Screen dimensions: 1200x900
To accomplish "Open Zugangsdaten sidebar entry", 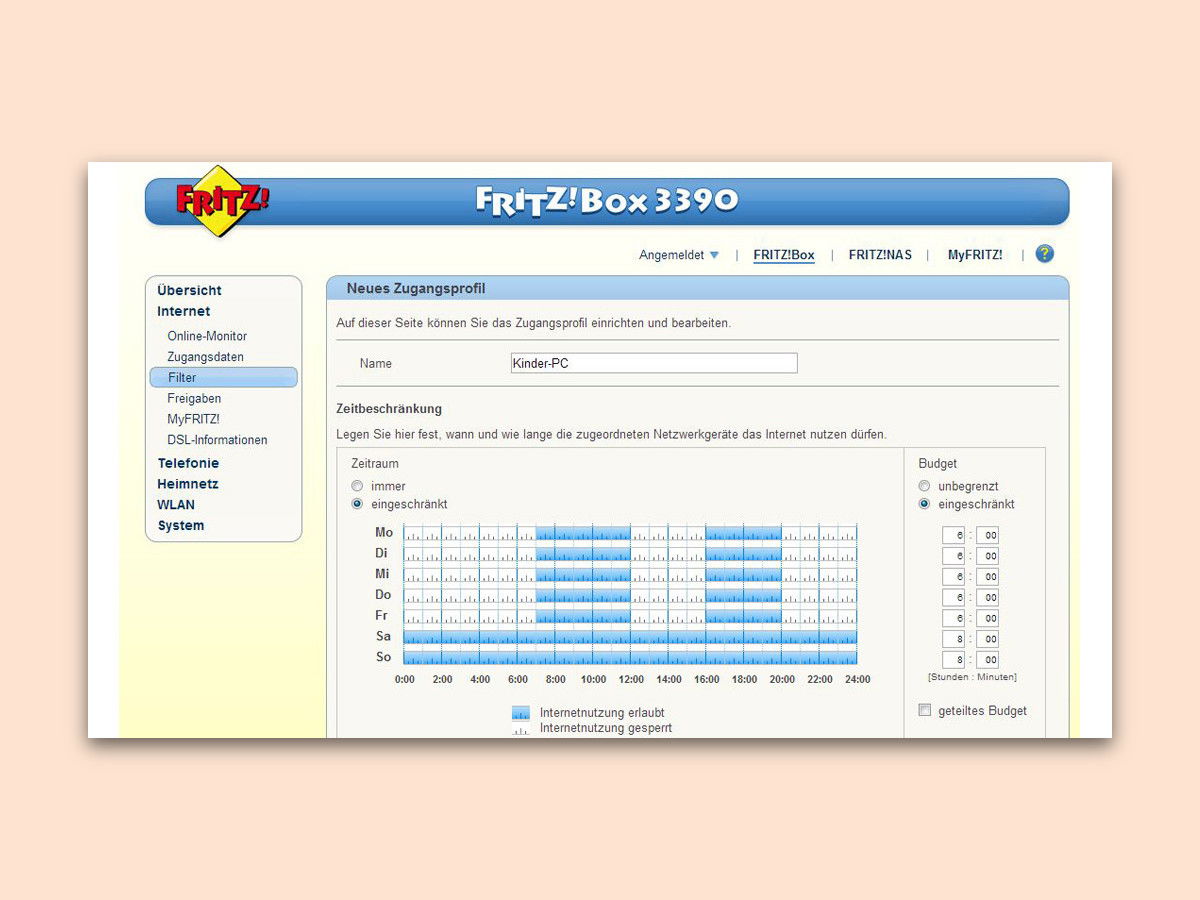I will (205, 357).
